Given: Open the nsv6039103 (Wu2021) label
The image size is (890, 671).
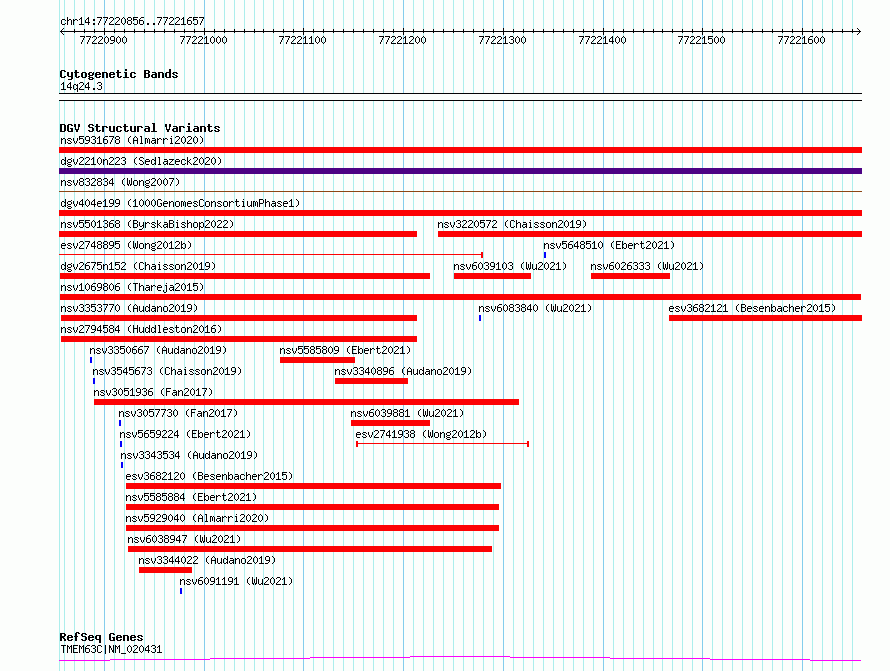Looking at the screenshot, I should coord(510,266).
